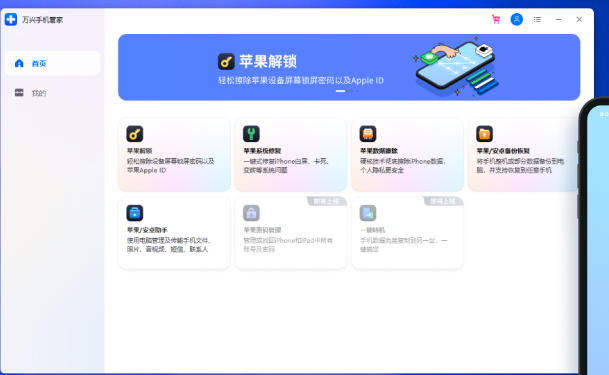
Task: Click the phone illustration in the banner
Action: [x=455, y=67]
